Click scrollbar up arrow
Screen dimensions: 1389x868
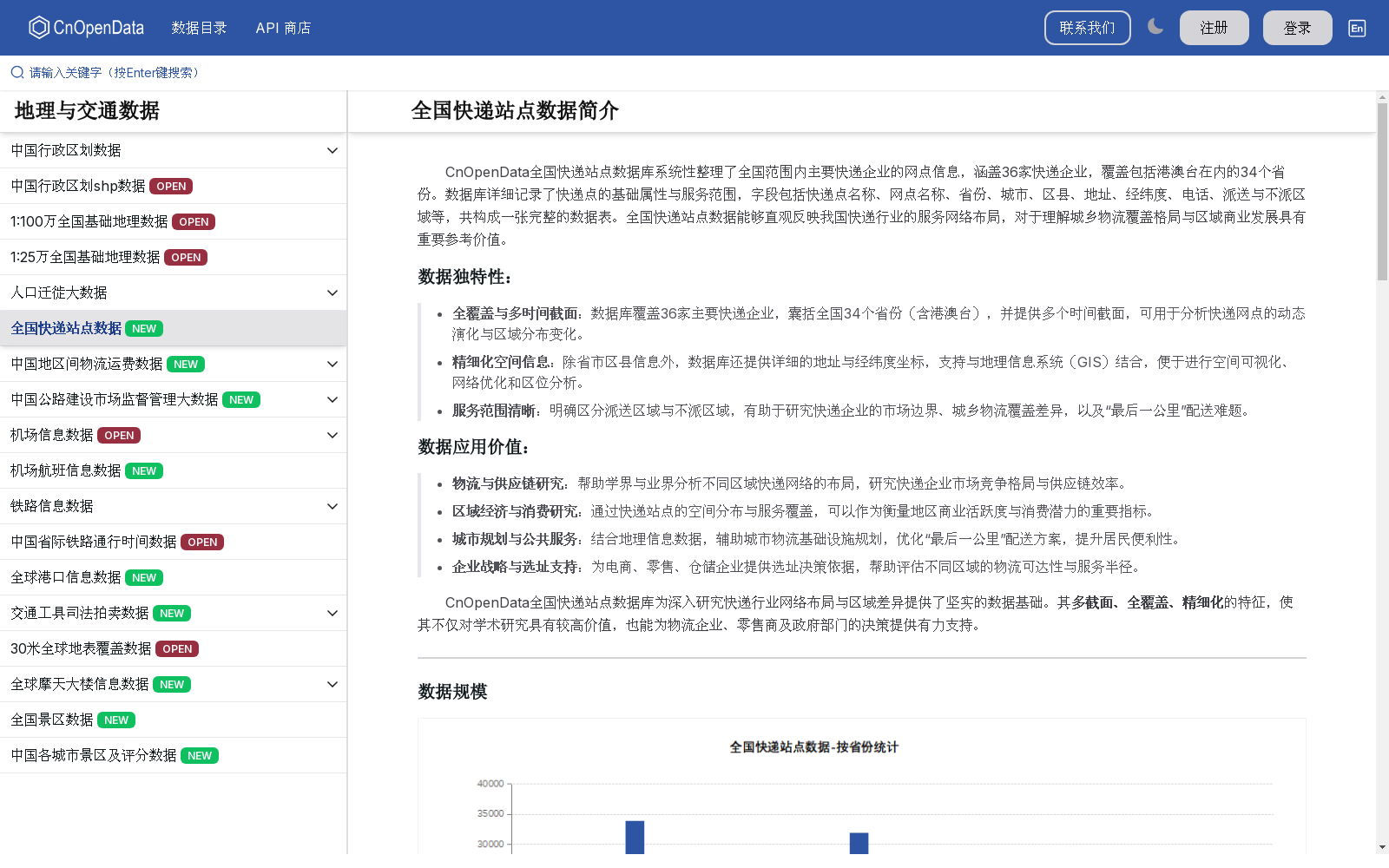(1382, 96)
